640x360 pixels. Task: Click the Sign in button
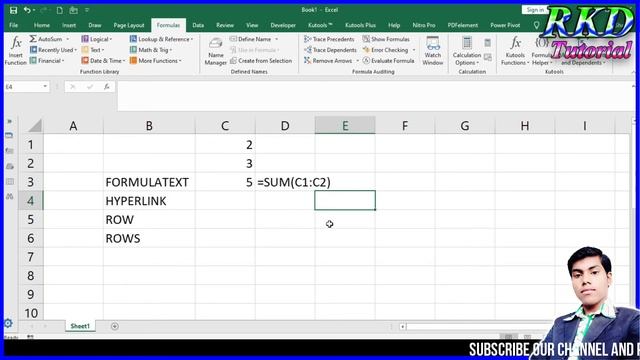[x=535, y=10]
